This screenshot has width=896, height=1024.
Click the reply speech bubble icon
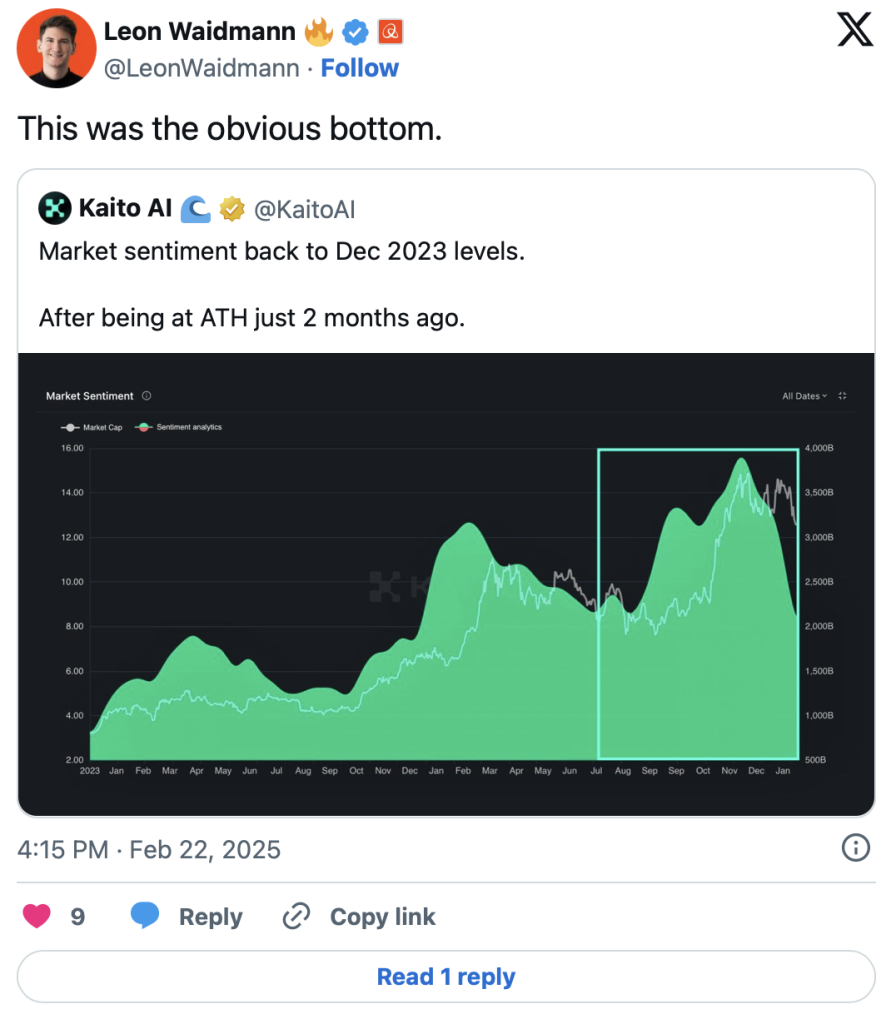(x=145, y=916)
